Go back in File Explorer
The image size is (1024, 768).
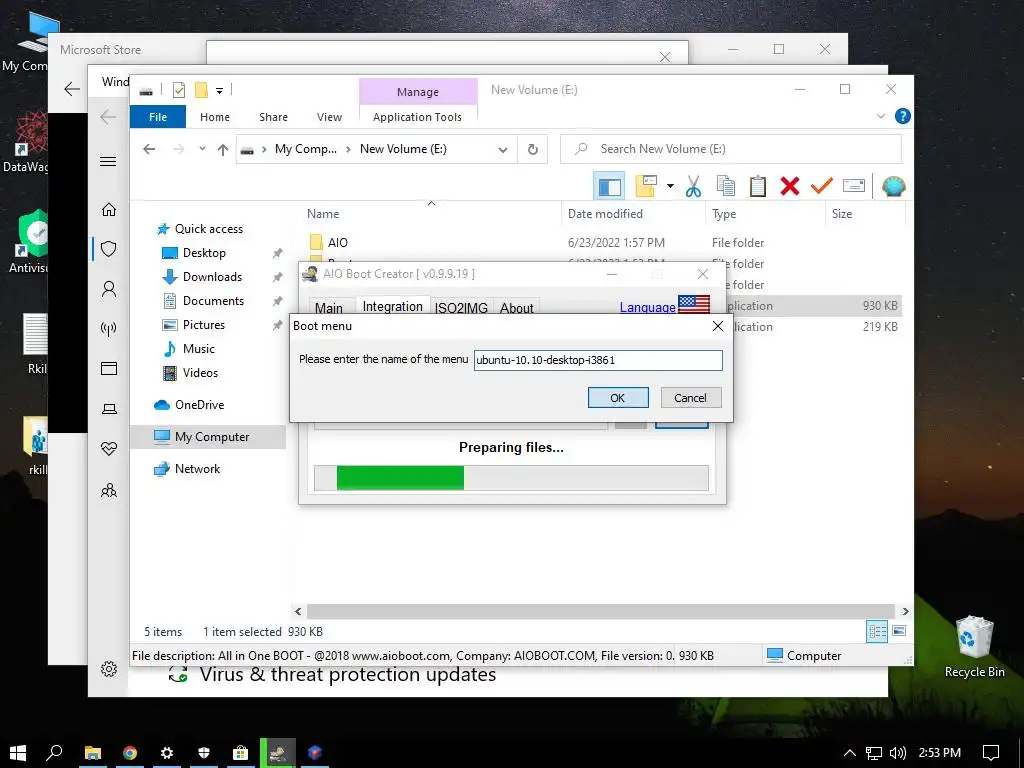(149, 149)
